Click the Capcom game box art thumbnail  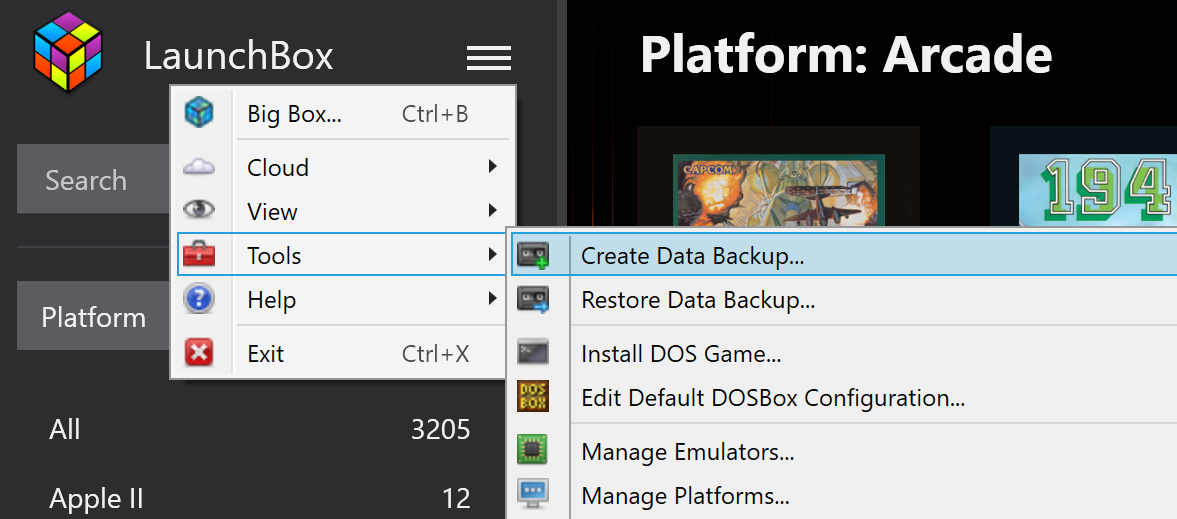[778, 189]
